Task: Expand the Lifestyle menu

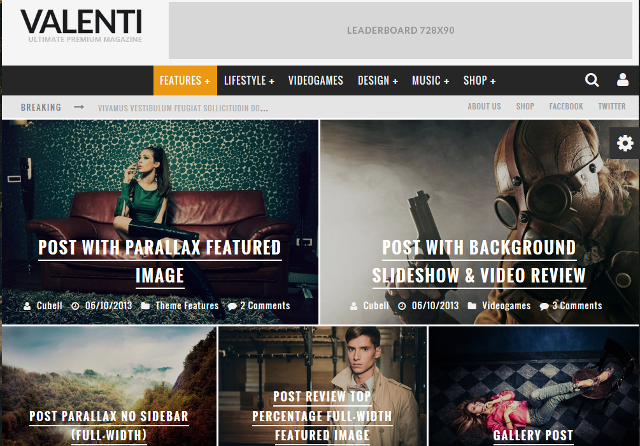Action: click(x=249, y=80)
